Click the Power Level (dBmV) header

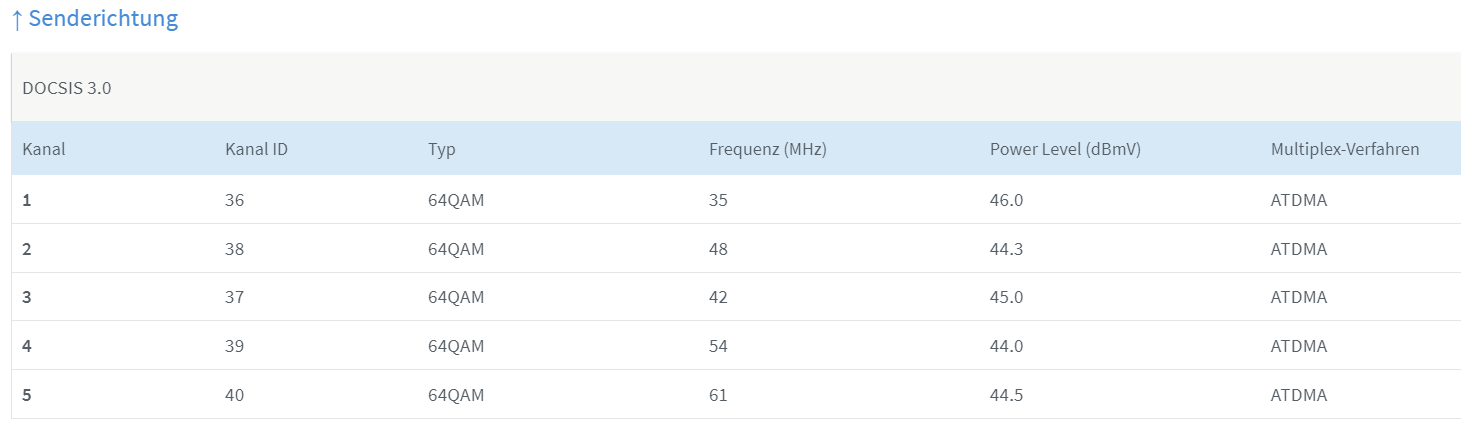1065,150
